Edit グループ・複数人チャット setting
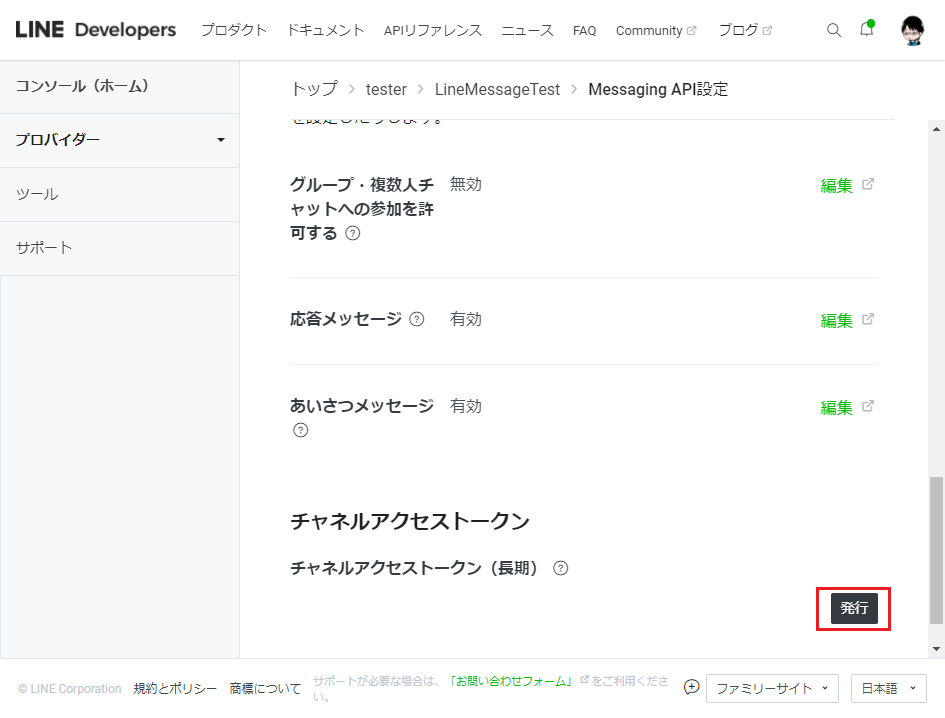This screenshot has height=718, width=945. pyautogui.click(x=837, y=185)
